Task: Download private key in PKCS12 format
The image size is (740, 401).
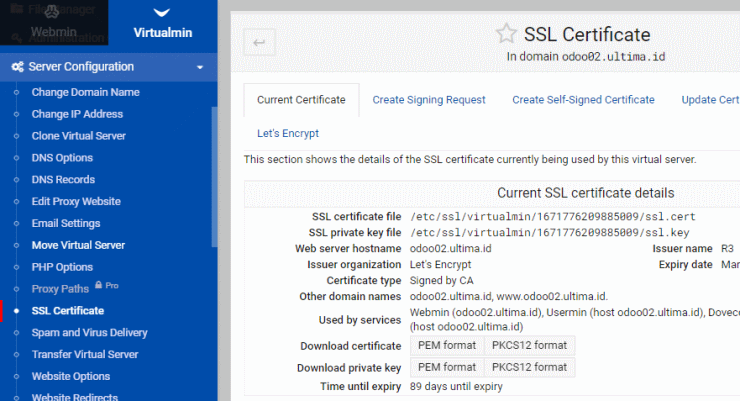Action: pos(530,368)
